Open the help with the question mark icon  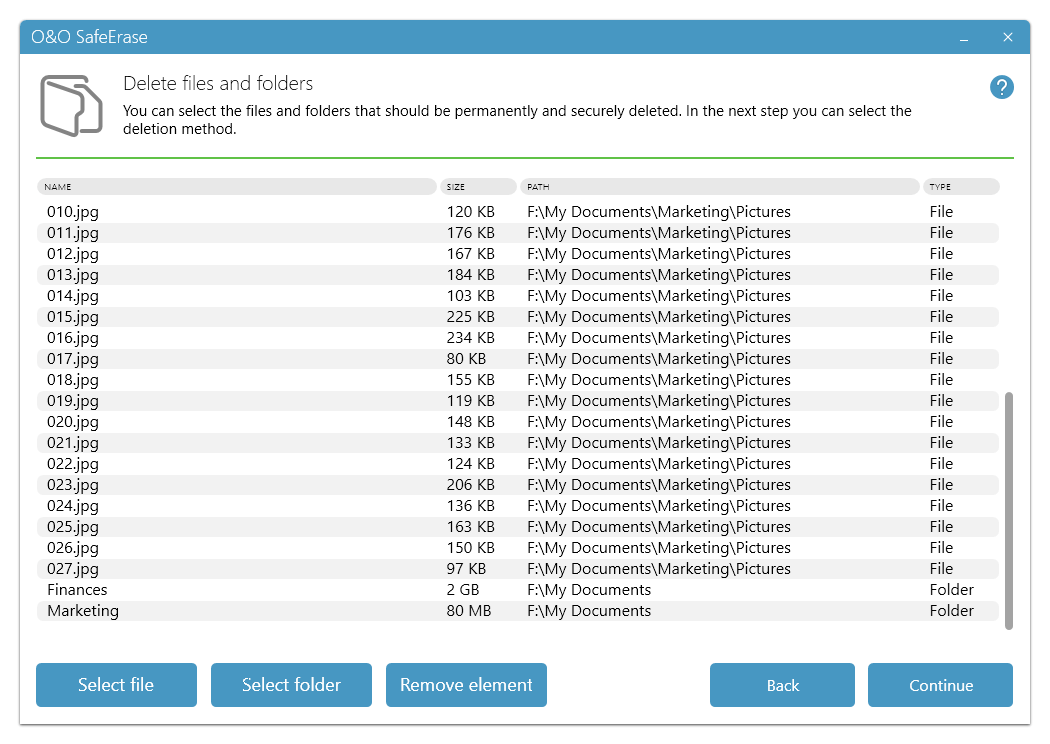(x=1001, y=87)
